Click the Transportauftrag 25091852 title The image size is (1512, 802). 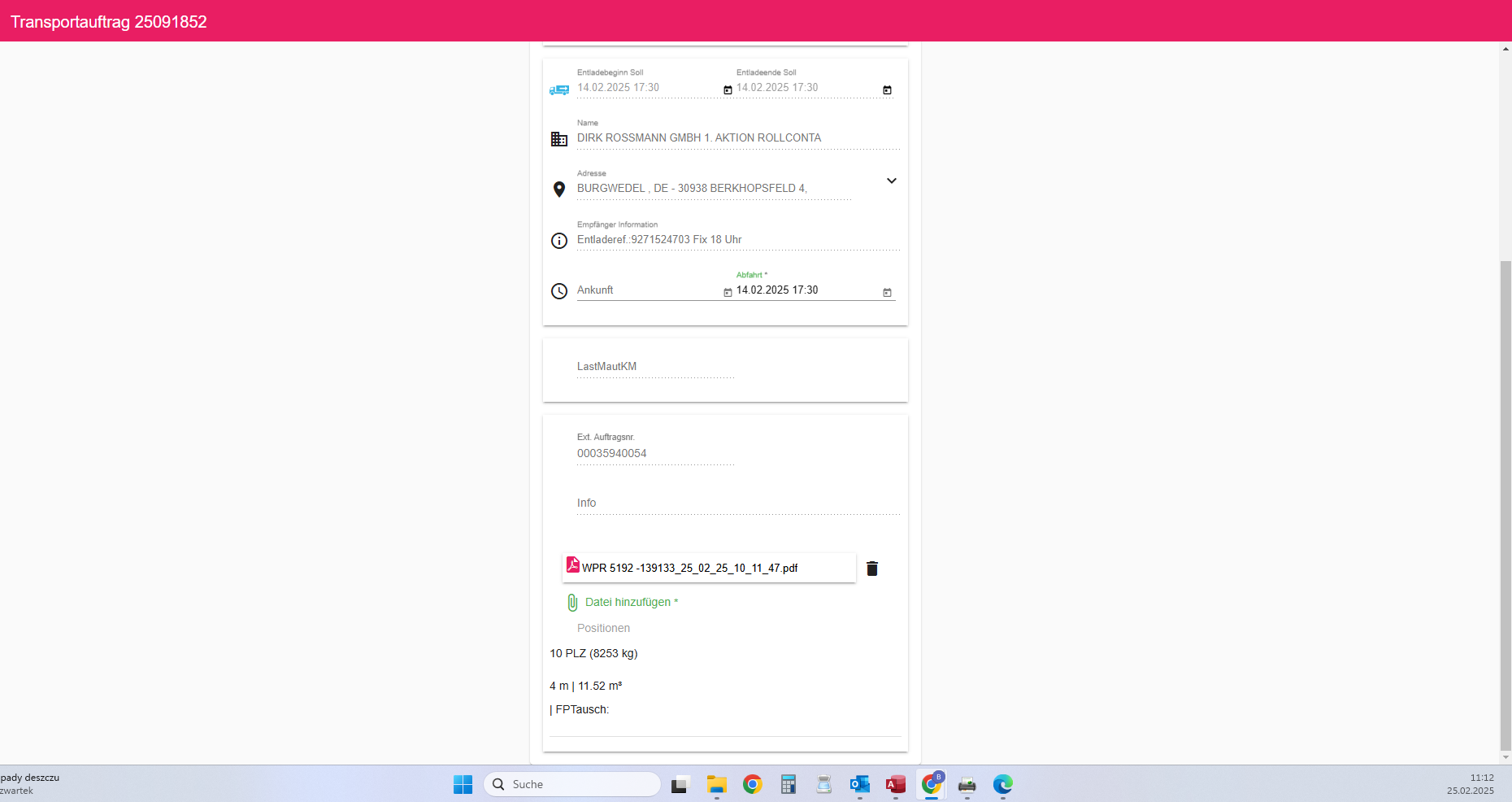click(x=109, y=22)
